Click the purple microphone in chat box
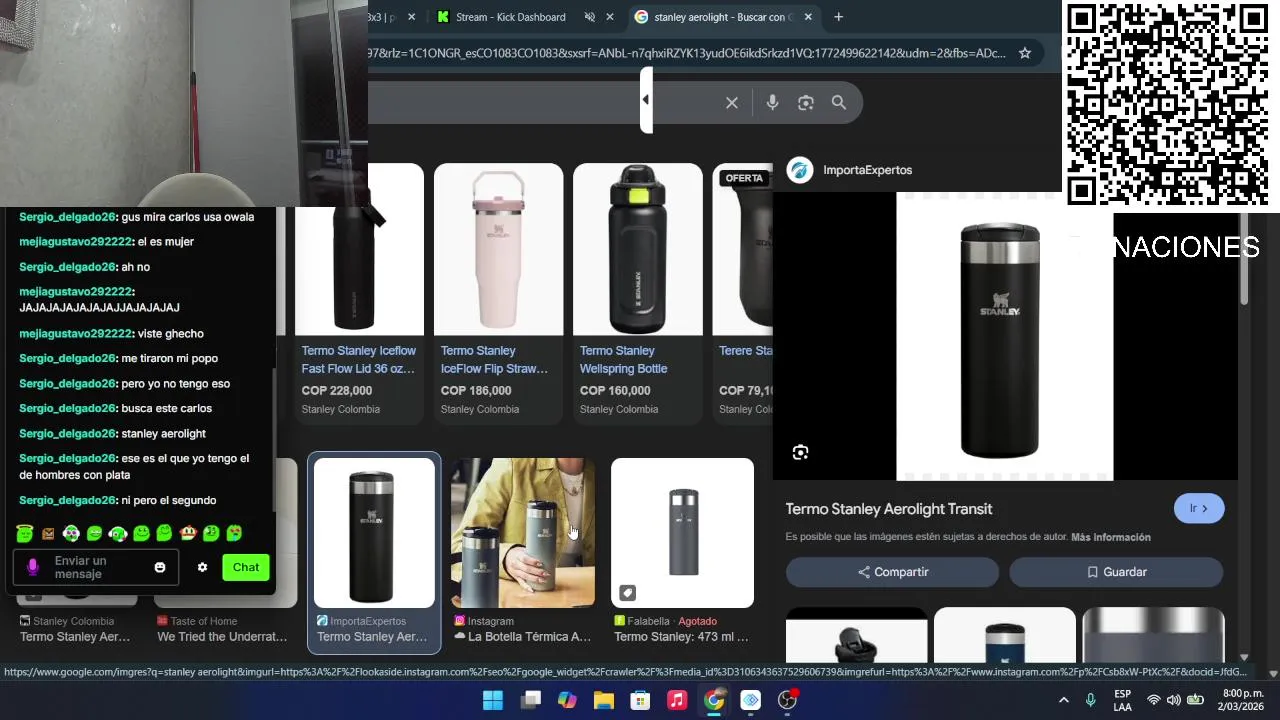 (32, 568)
